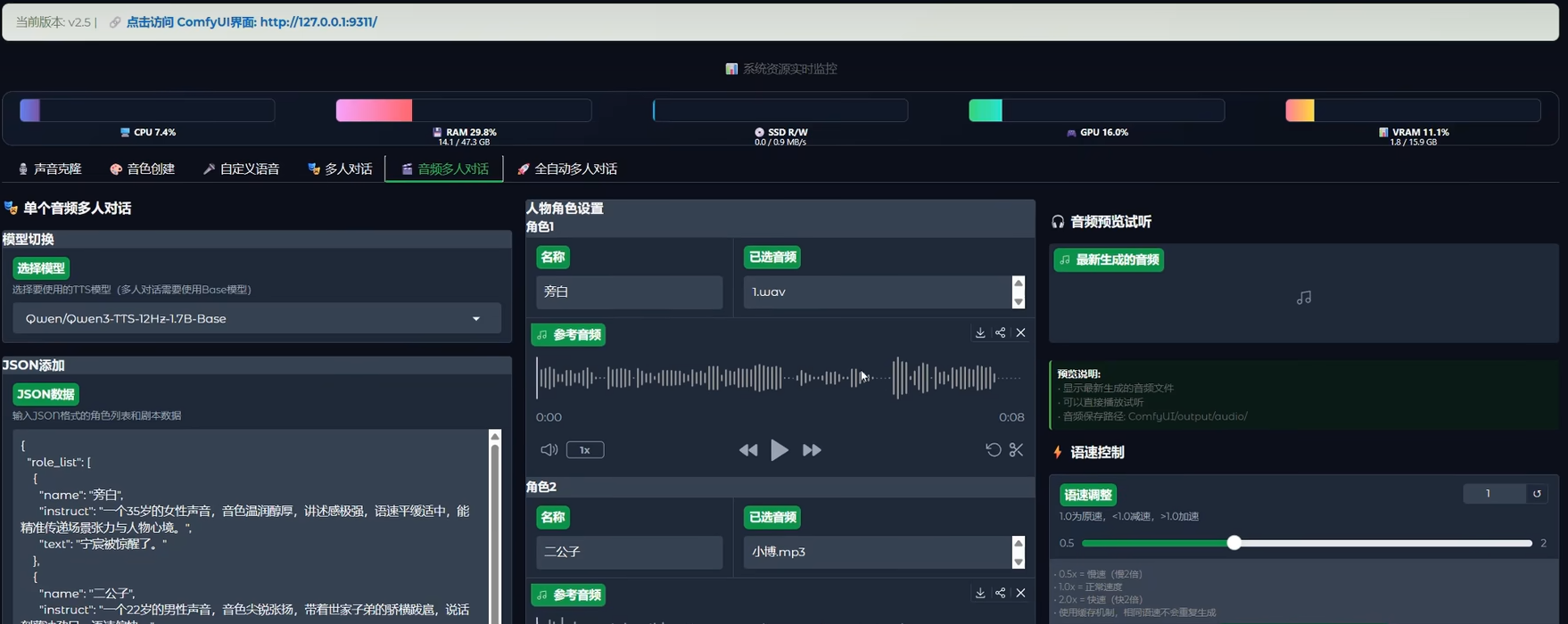1568x624 pixels.
Task: Click the VRAM 11.1% usage bar
Action: point(1413,111)
